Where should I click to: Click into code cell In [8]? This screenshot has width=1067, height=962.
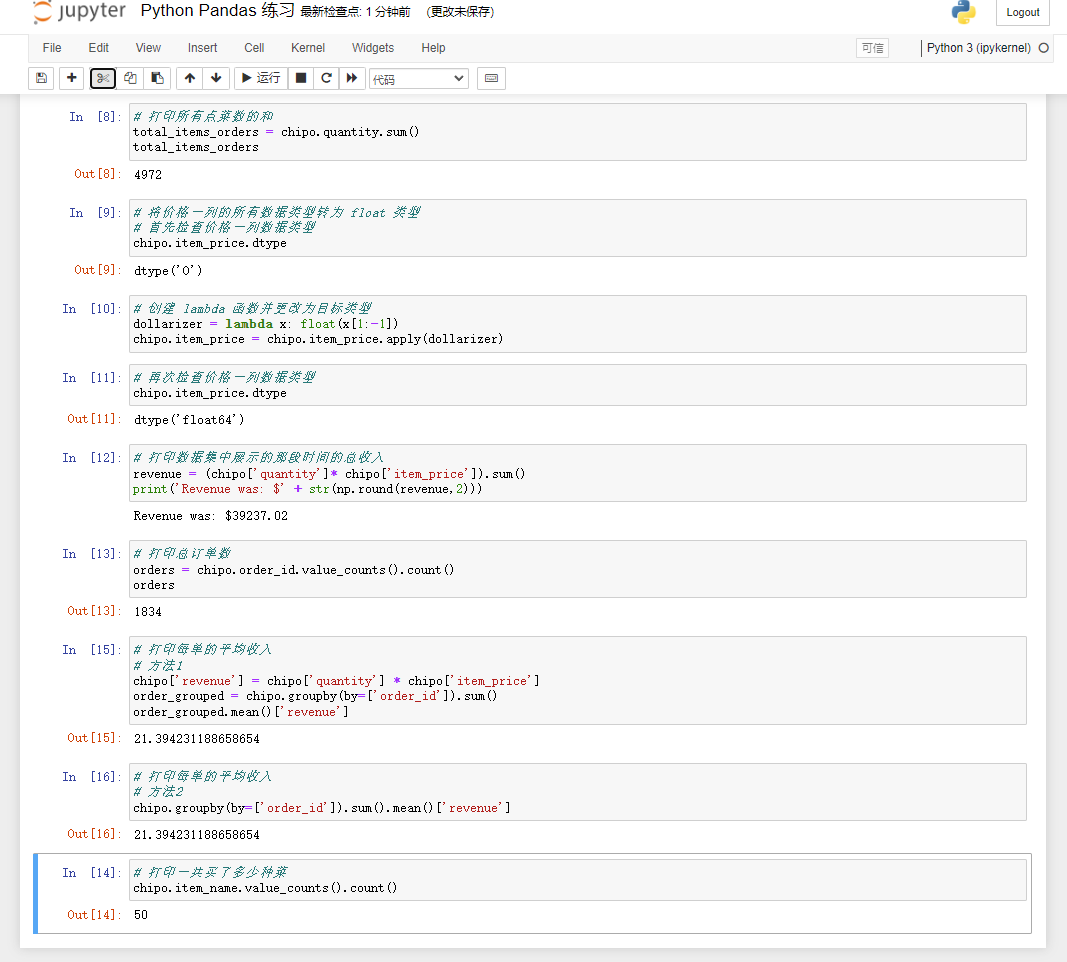pyautogui.click(x=578, y=132)
